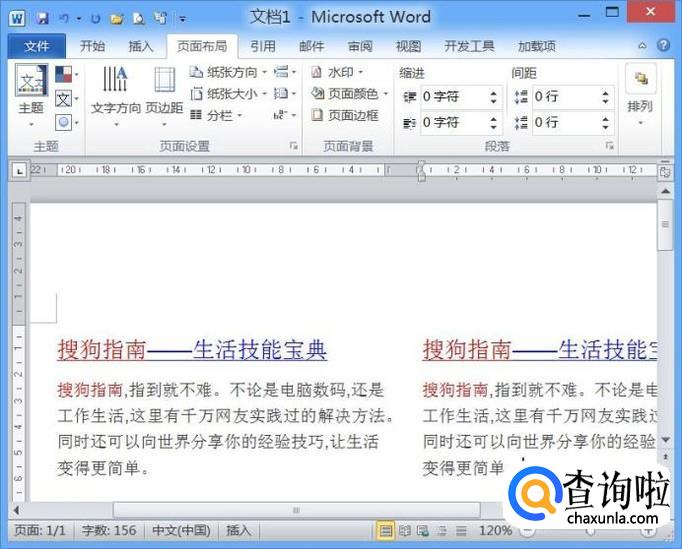Click the 页边距 margins button
The image size is (682, 549).
coord(164,97)
